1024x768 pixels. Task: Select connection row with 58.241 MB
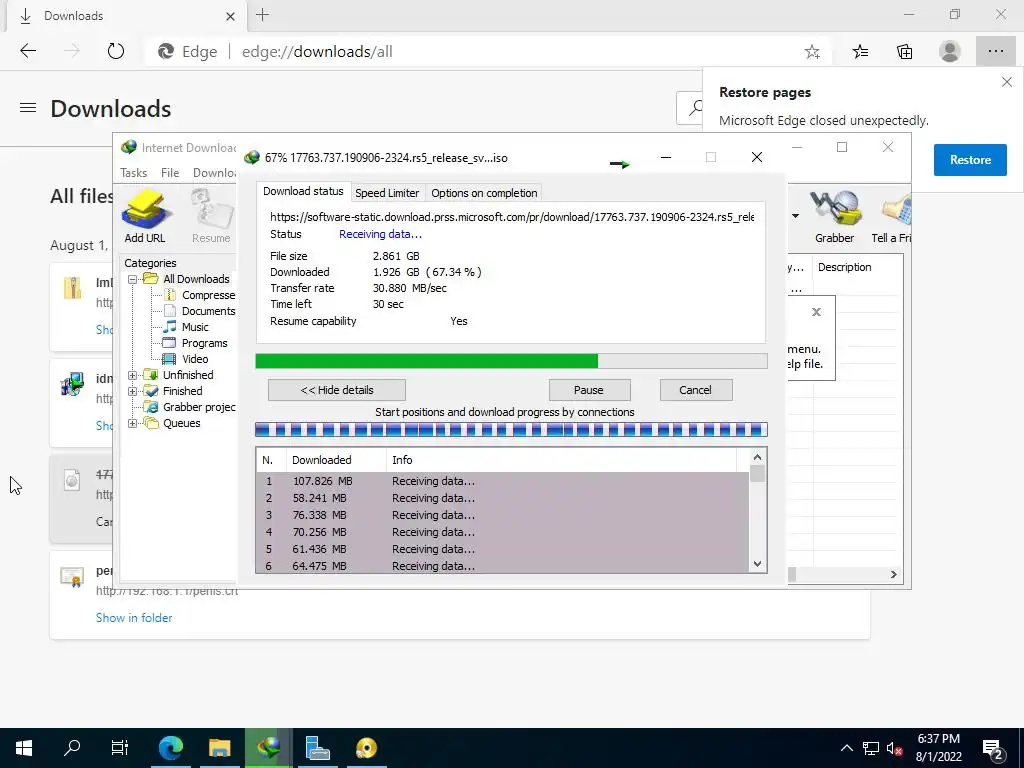[502, 498]
